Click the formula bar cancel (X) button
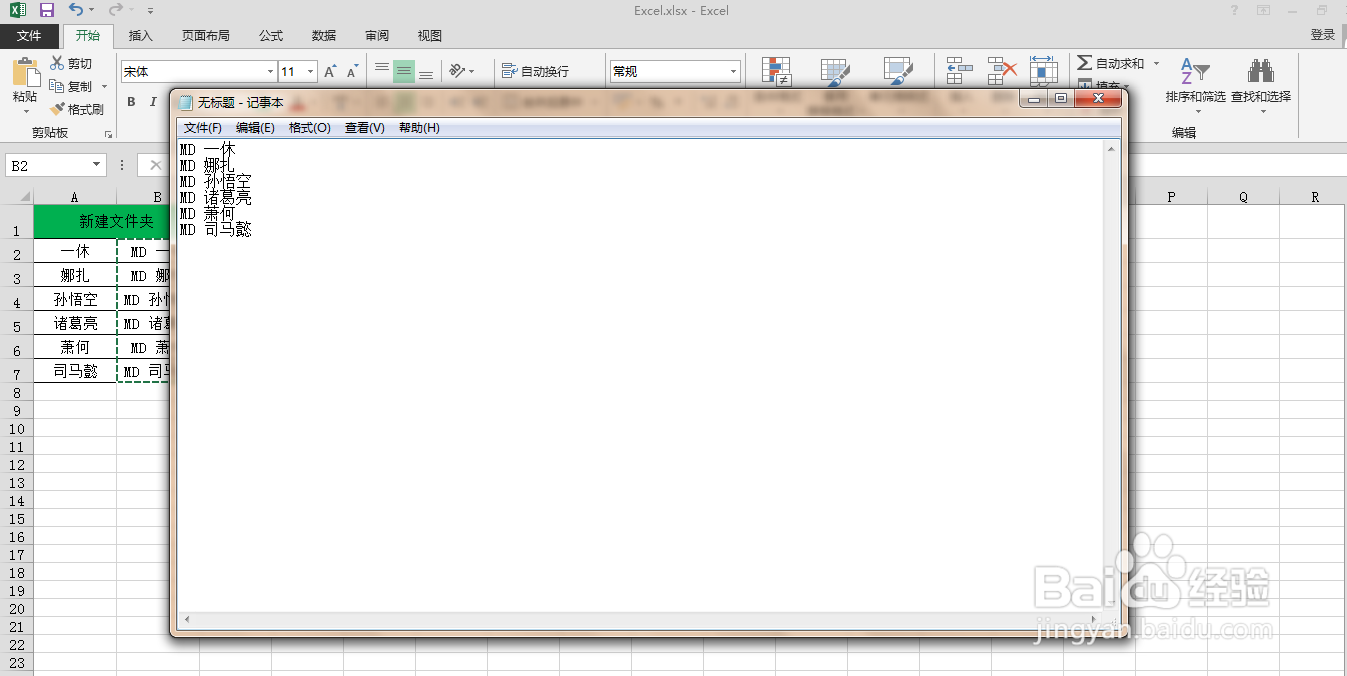 [x=155, y=165]
